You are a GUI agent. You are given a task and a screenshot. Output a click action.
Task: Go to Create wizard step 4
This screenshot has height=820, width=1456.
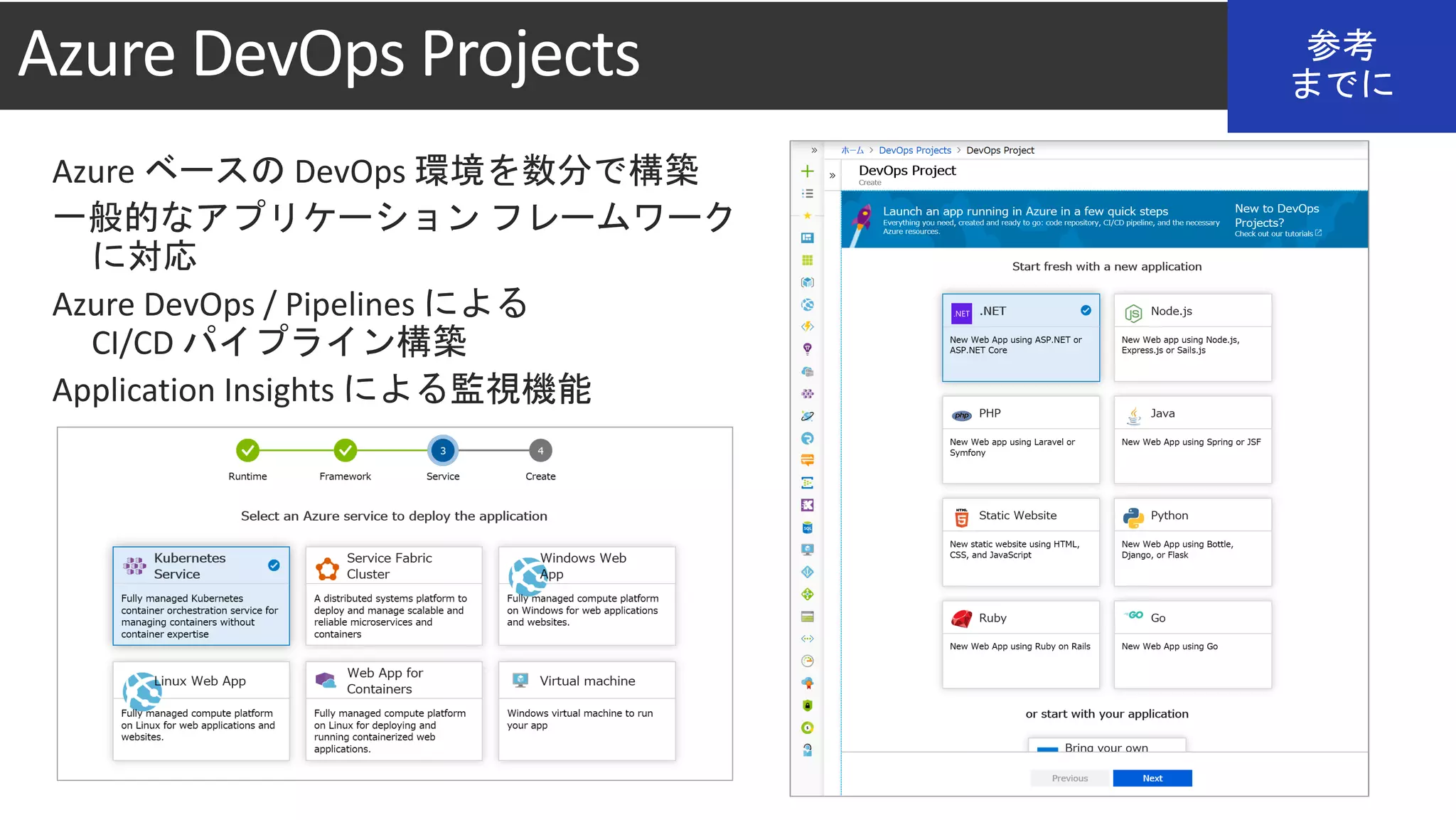point(540,450)
